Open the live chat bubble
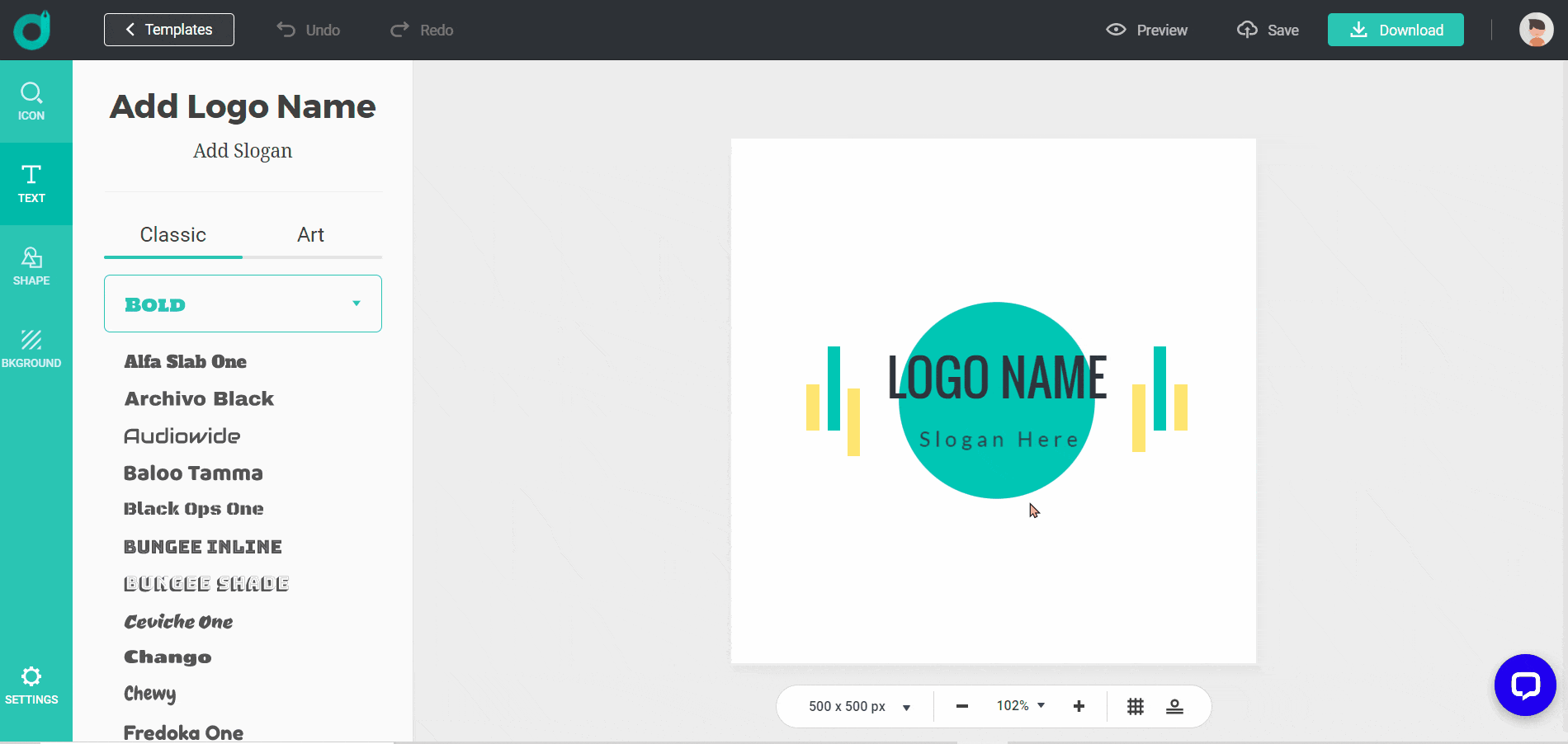Screen dimensions: 1568x744 pos(1525,685)
